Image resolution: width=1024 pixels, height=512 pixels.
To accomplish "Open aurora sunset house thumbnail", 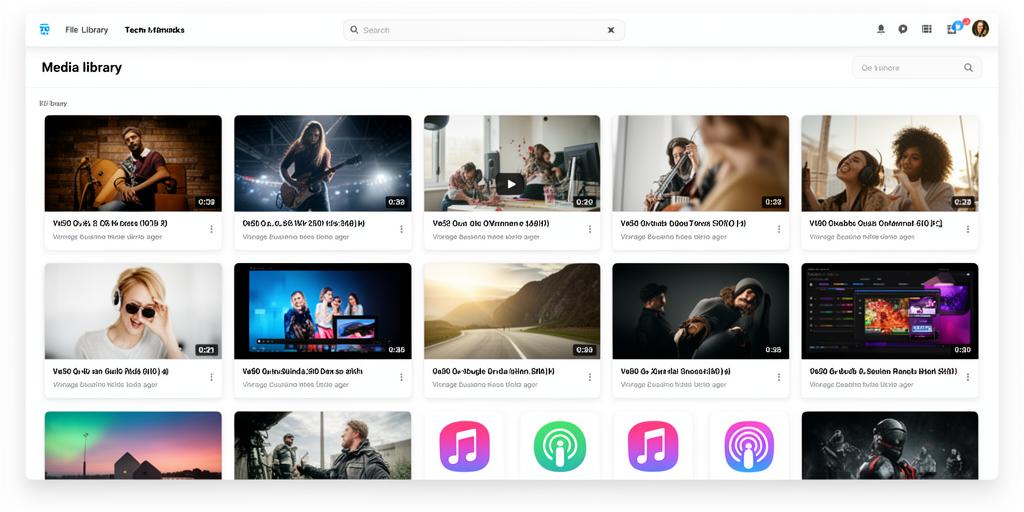I will point(133,445).
